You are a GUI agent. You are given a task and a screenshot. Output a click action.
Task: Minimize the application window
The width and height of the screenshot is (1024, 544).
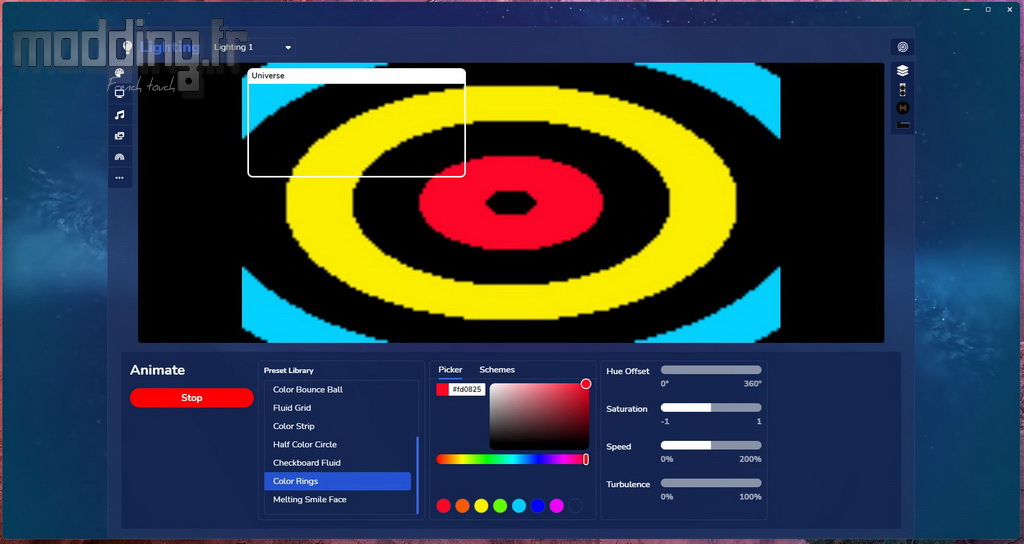pyautogui.click(x=967, y=9)
